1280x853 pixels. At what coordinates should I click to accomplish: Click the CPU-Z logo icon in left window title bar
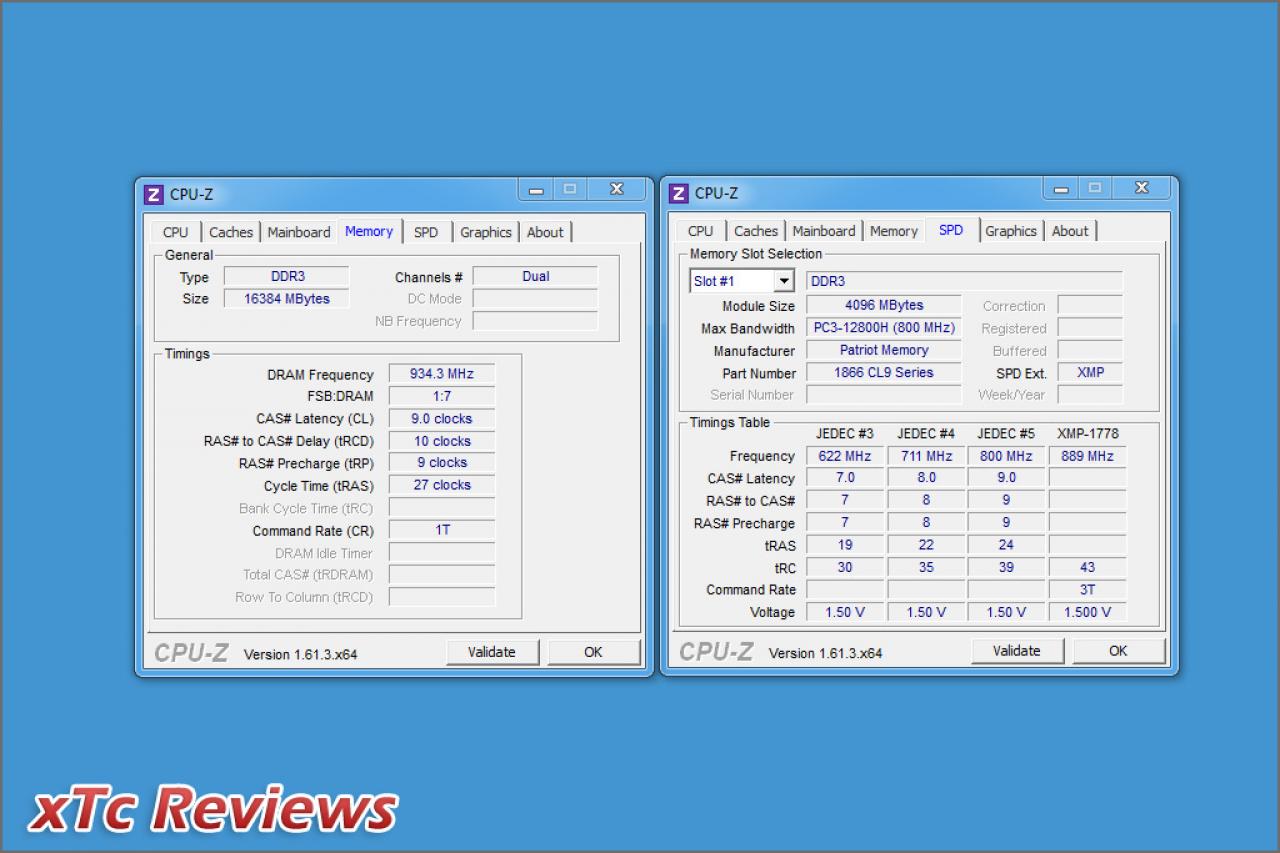coord(153,194)
